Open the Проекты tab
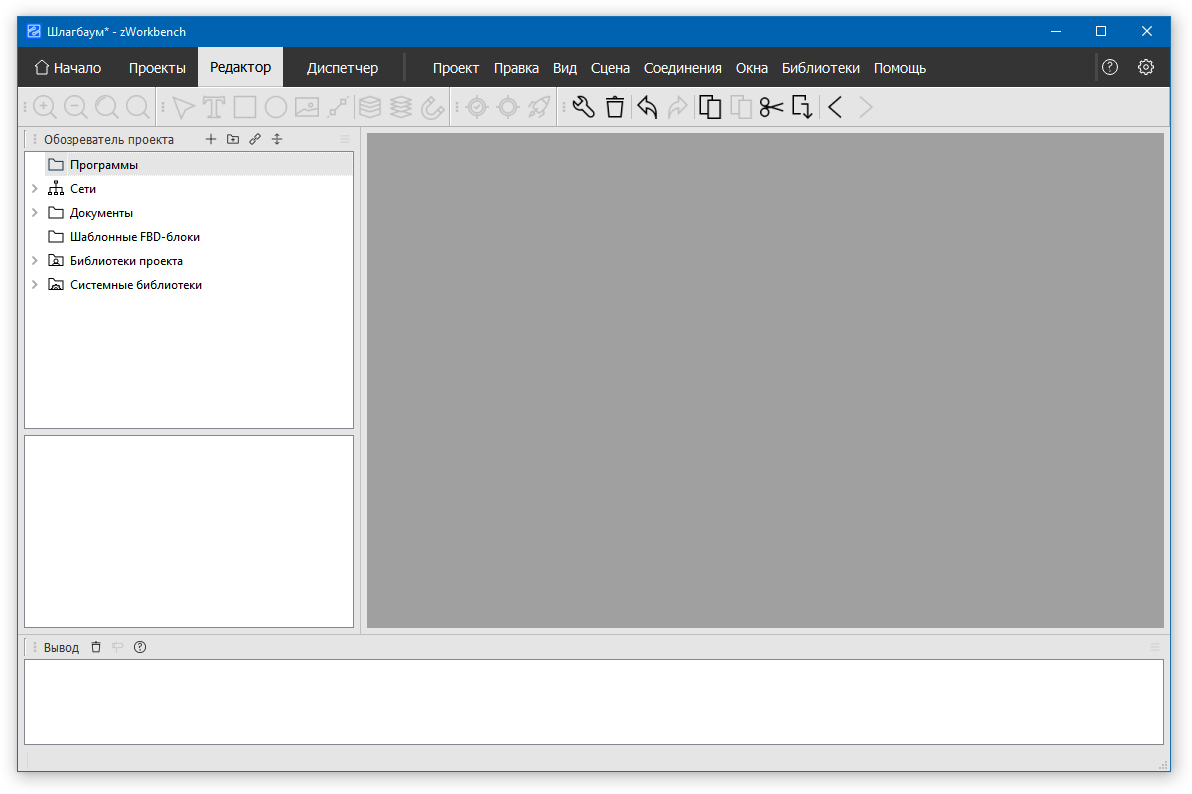Viewport: 1192px width, 794px height. 157,68
